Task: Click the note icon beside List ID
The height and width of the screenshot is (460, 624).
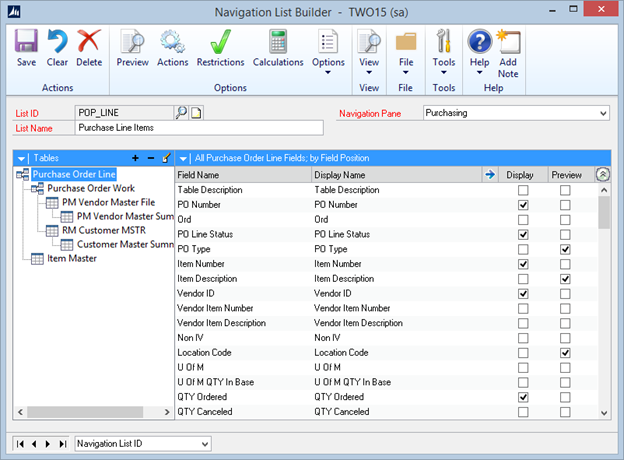Action: click(196, 113)
